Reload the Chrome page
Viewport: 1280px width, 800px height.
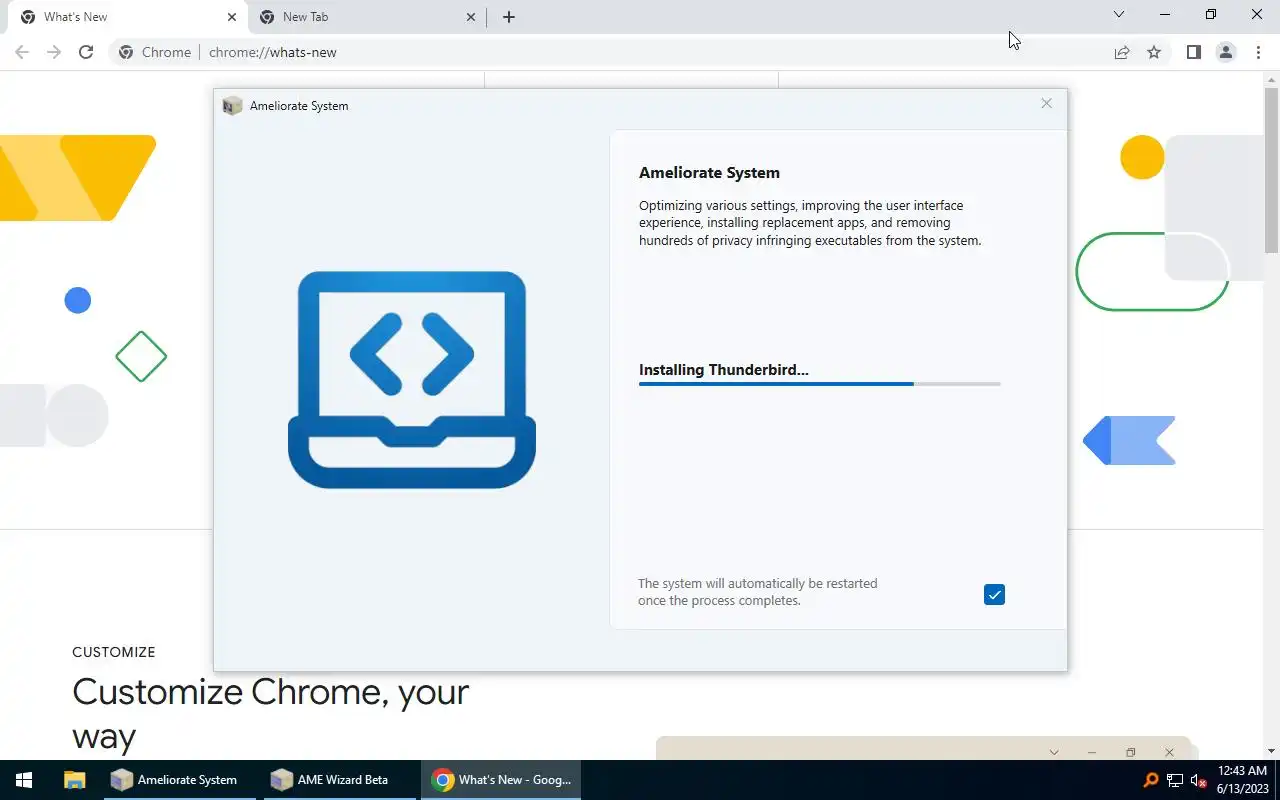pyautogui.click(x=86, y=52)
